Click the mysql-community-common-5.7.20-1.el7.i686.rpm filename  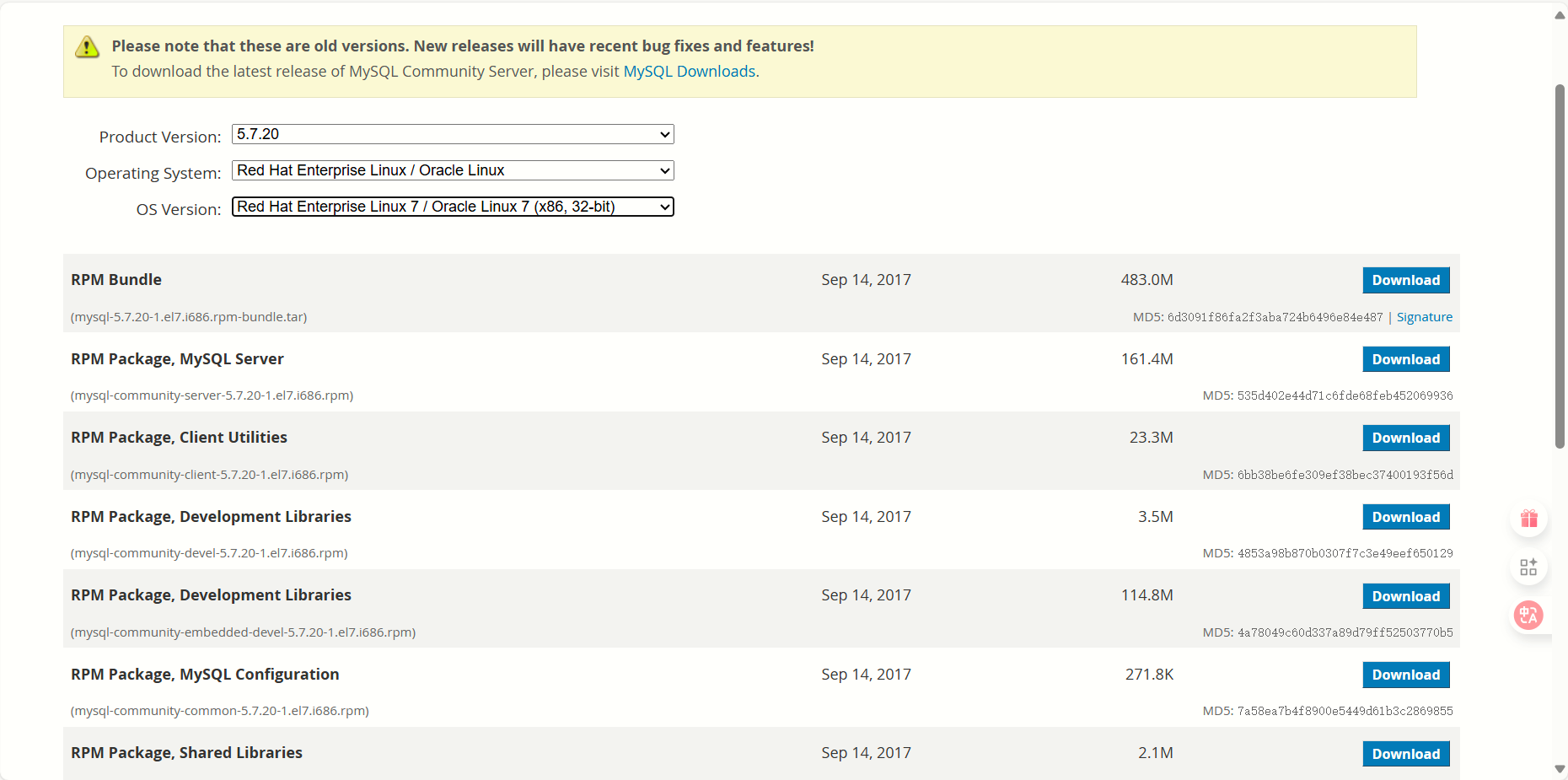[x=220, y=711]
